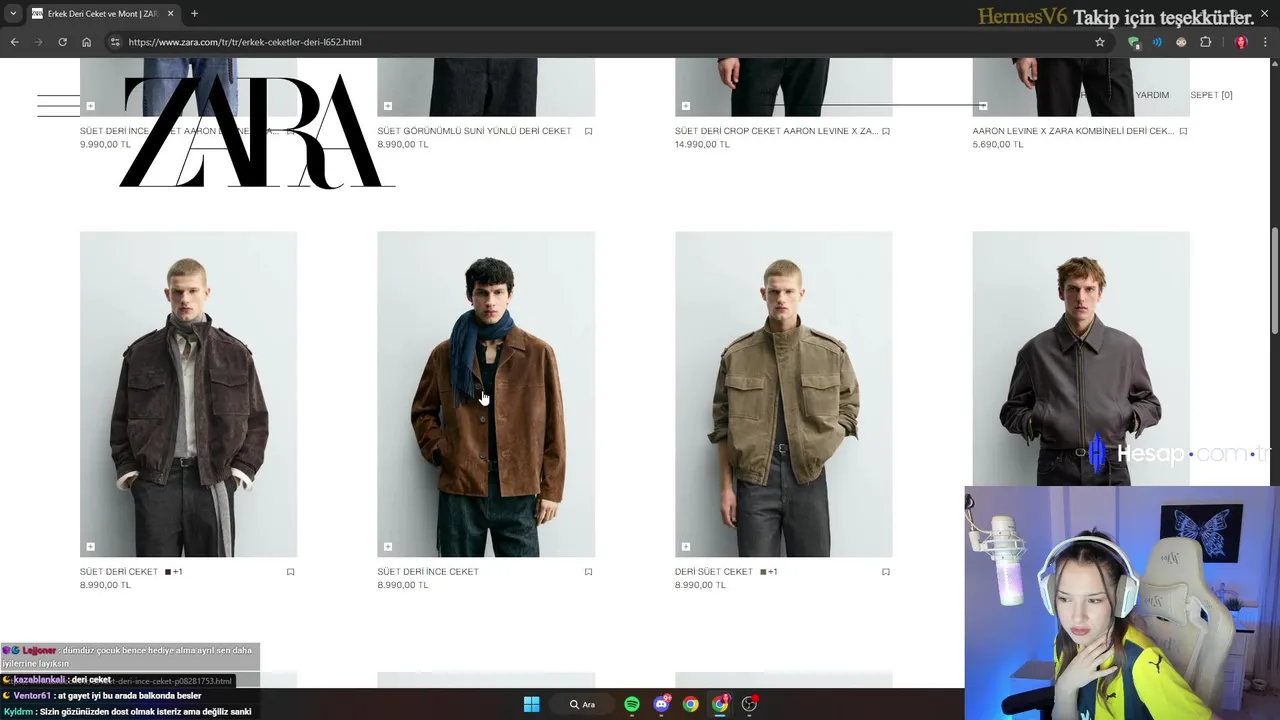Go to the ZARA logo homepage
The width and height of the screenshot is (1280, 720).
[x=257, y=131]
